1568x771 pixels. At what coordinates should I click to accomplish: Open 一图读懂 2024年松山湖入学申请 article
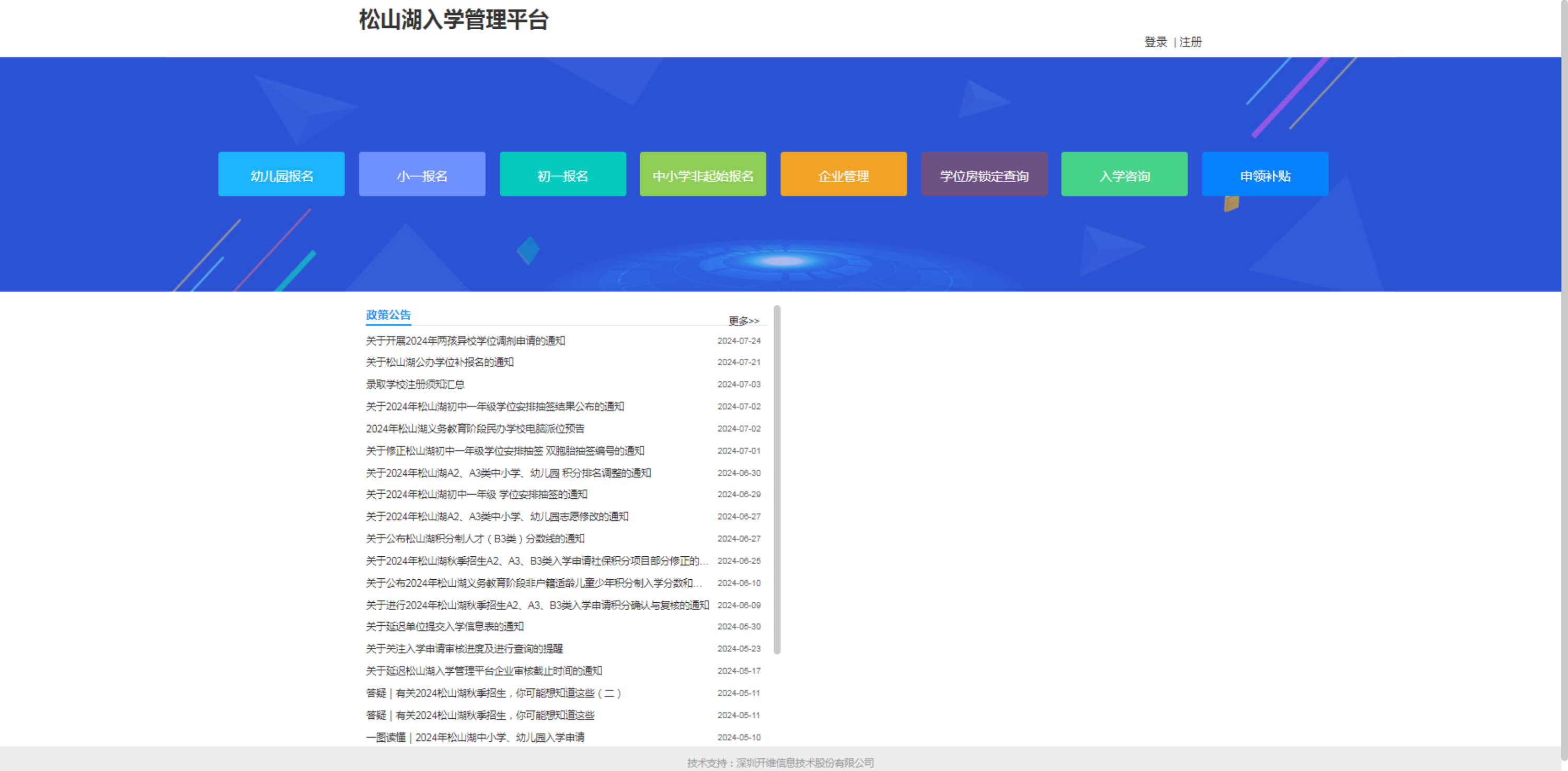pyautogui.click(x=475, y=737)
